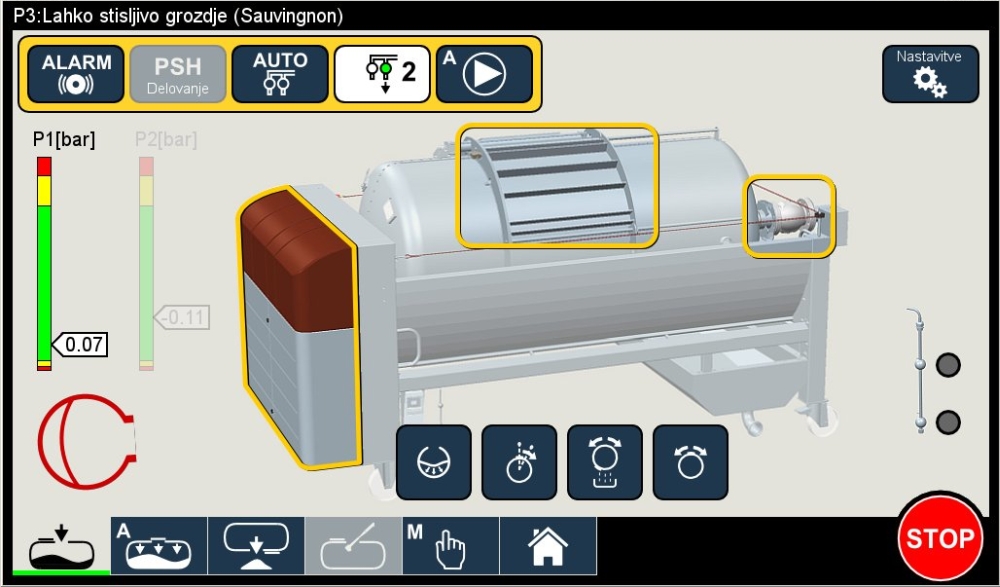Viewport: 1000px width, 587px height.
Task: Select the press door hatch area
Action: coord(557,185)
